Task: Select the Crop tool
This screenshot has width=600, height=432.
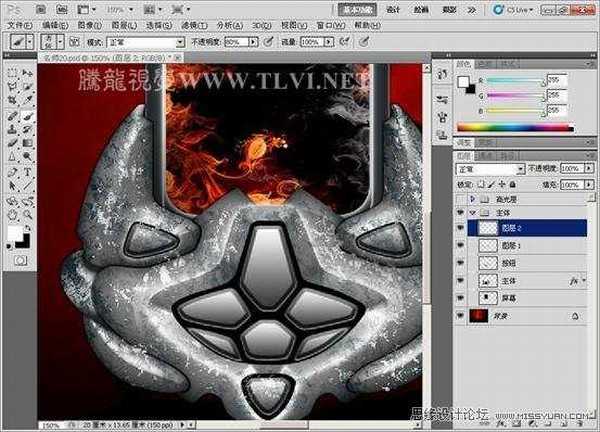Action: [13, 100]
